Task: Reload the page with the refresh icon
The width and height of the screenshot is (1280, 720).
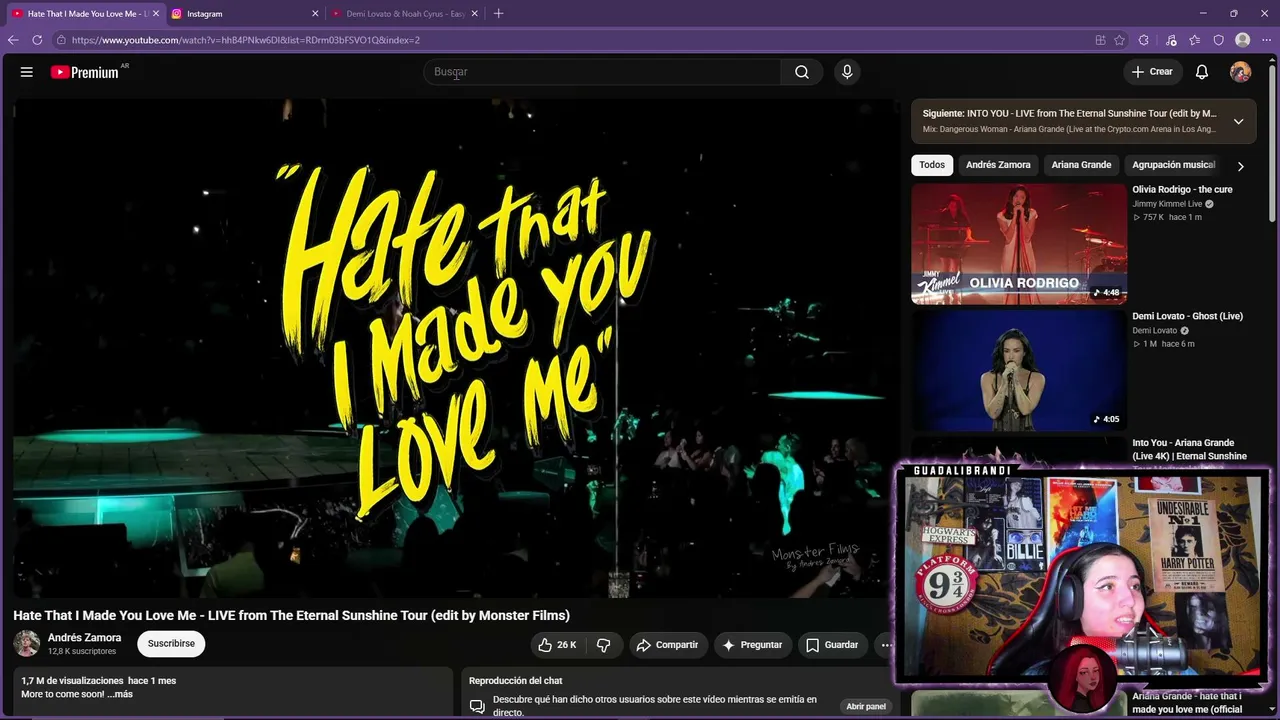Action: (37, 40)
